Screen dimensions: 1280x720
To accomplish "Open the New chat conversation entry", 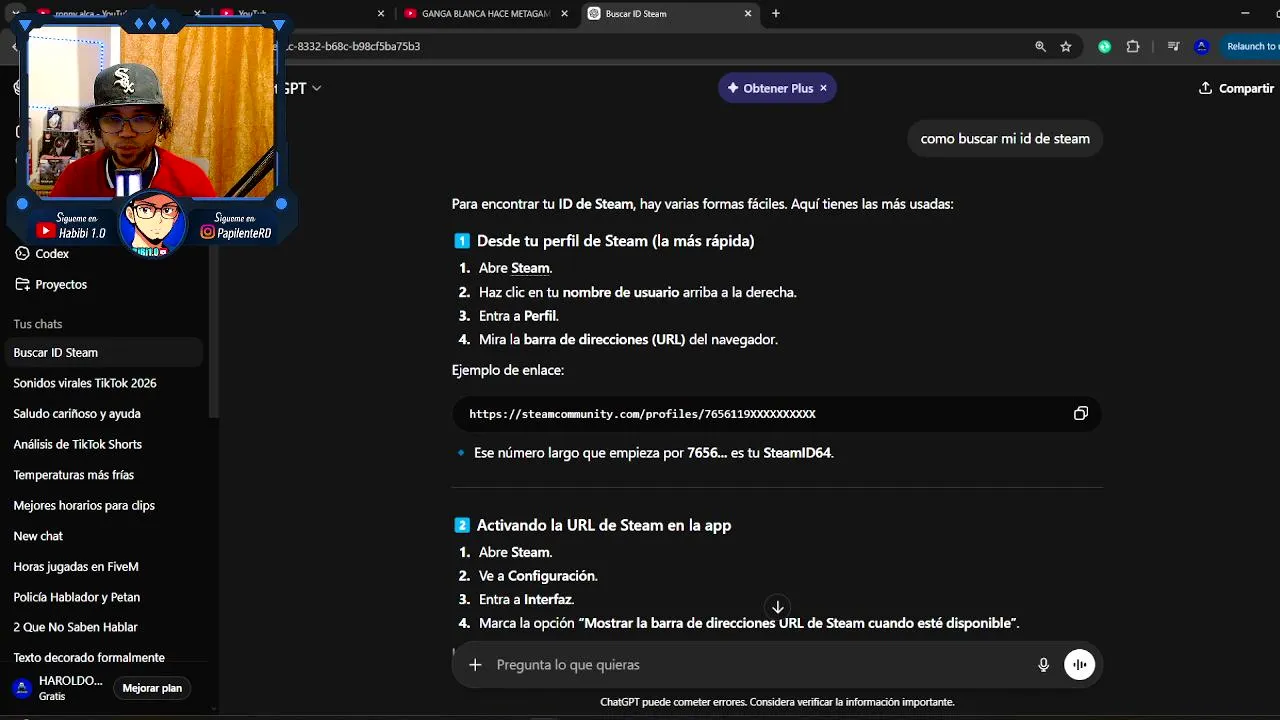I will [x=104, y=536].
